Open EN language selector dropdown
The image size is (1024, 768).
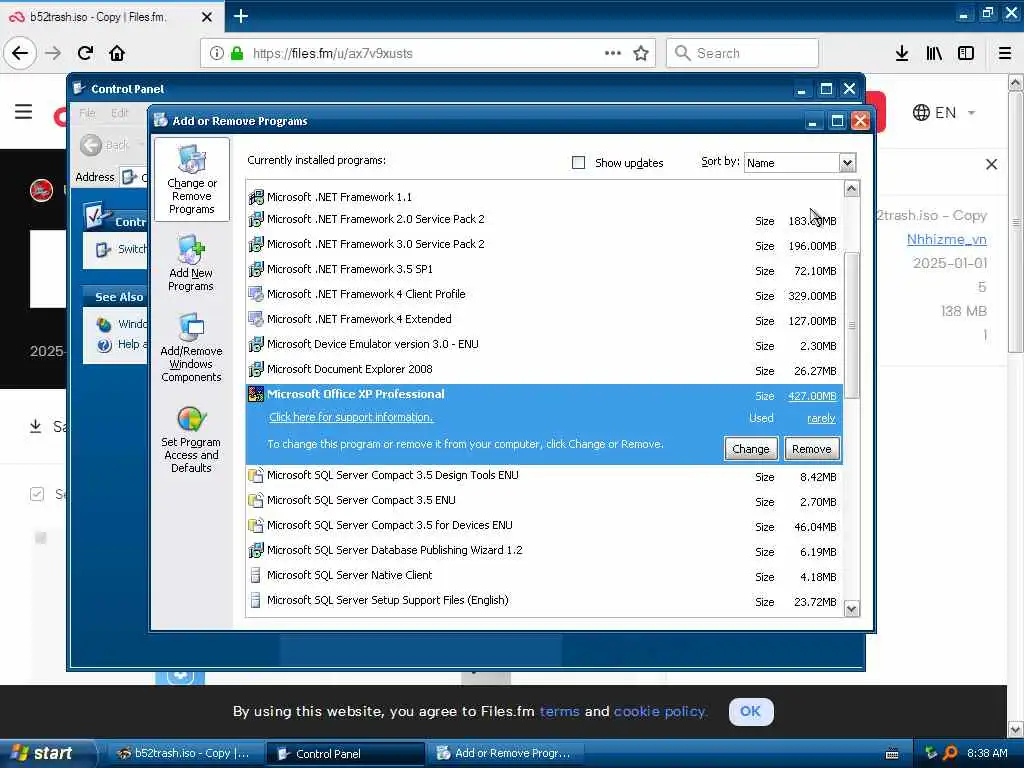tap(944, 112)
